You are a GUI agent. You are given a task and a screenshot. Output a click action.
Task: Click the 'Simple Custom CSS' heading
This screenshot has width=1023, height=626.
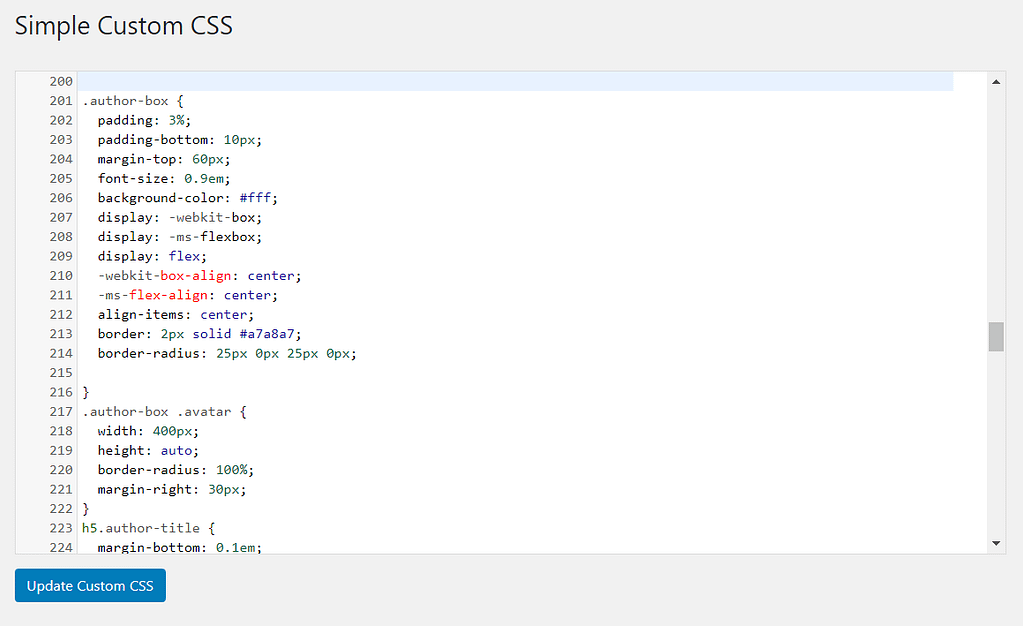click(123, 26)
